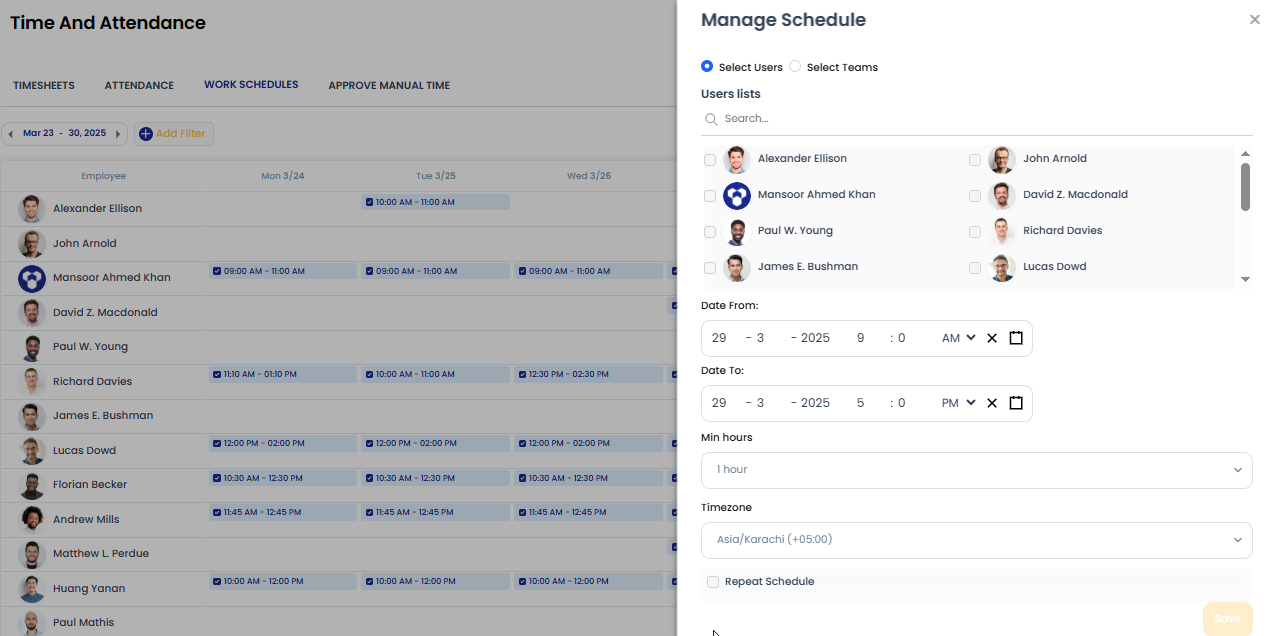
Task: Open the Date To calendar picker icon
Action: (1016, 403)
